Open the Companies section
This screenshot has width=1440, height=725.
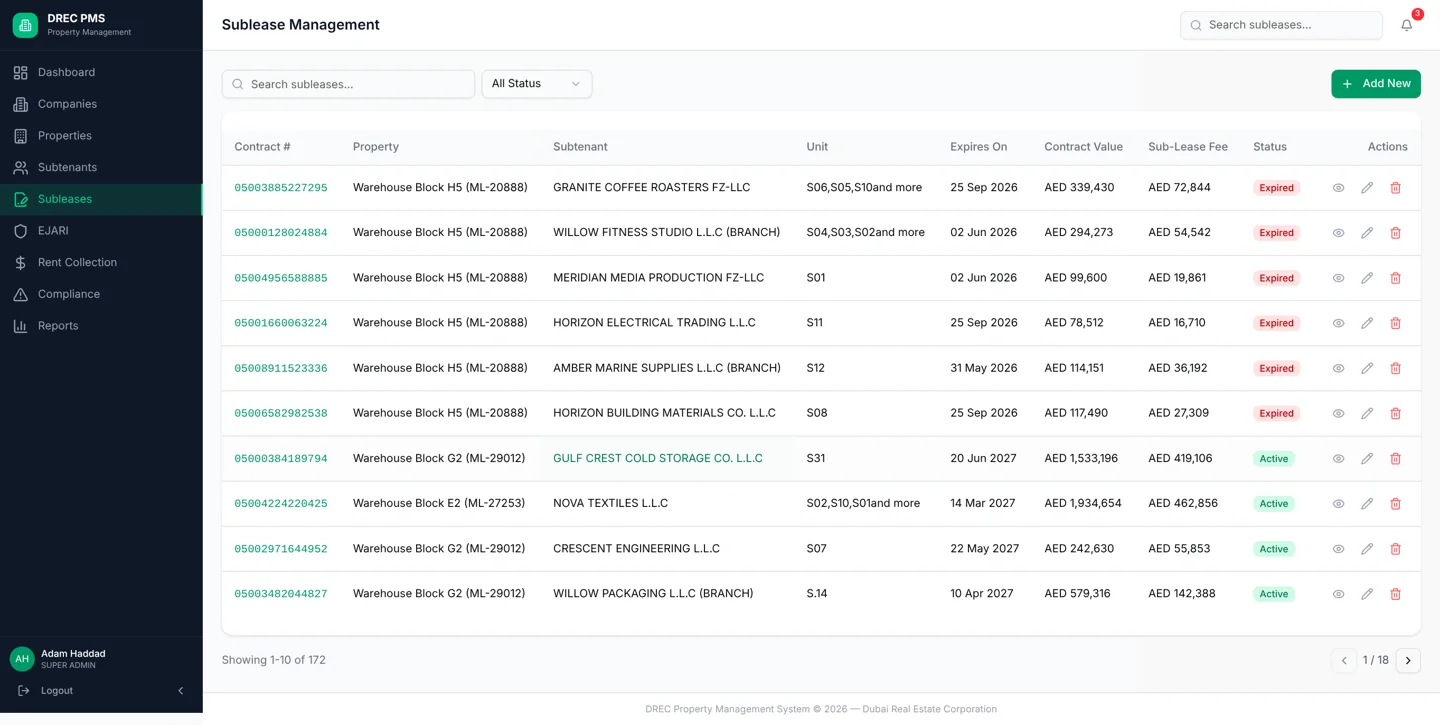(101, 104)
